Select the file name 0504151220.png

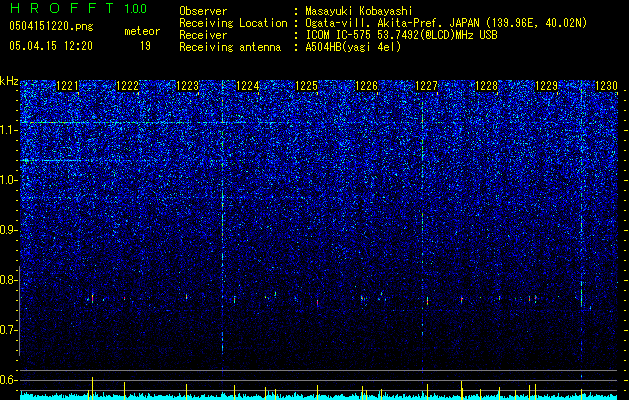(x=51, y=26)
